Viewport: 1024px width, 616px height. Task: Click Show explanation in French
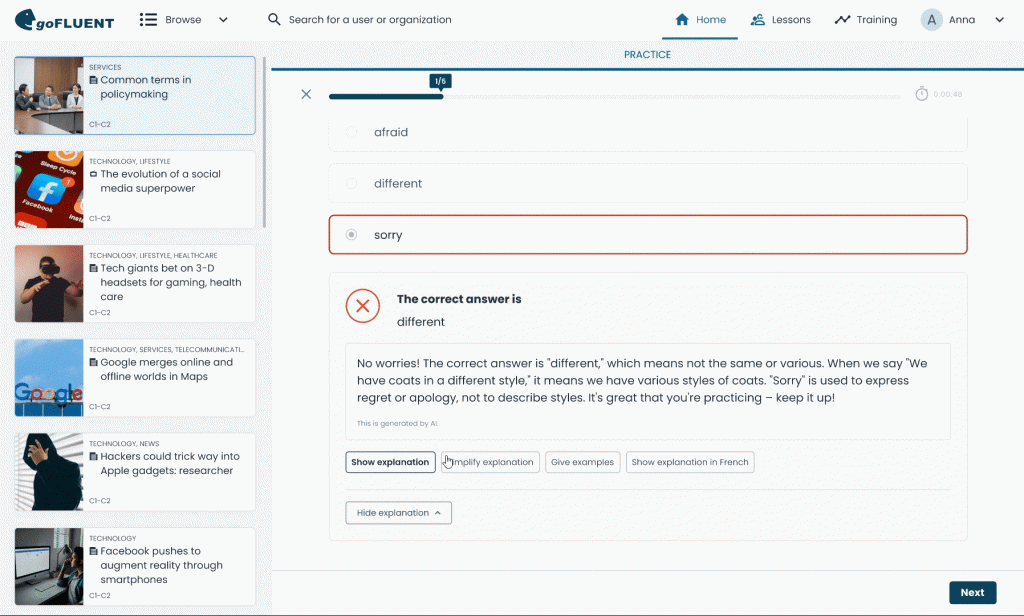coord(689,462)
